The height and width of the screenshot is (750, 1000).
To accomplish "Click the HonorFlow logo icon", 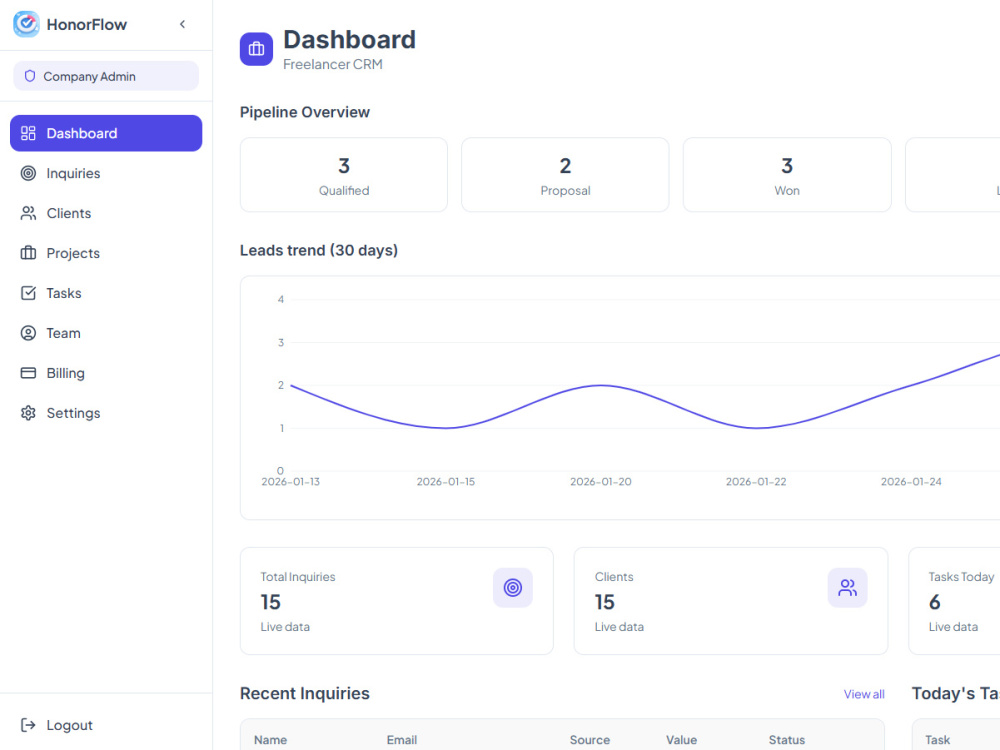I will [26, 24].
